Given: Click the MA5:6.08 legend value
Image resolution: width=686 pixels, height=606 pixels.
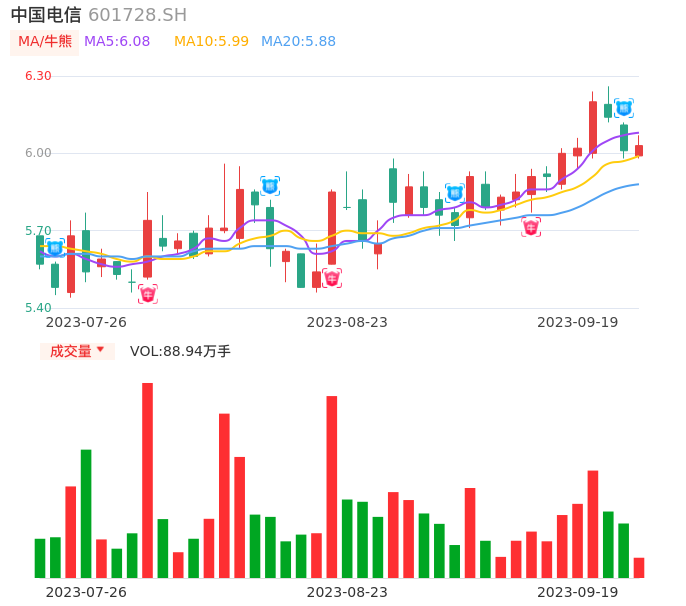Looking at the screenshot, I should 117,42.
